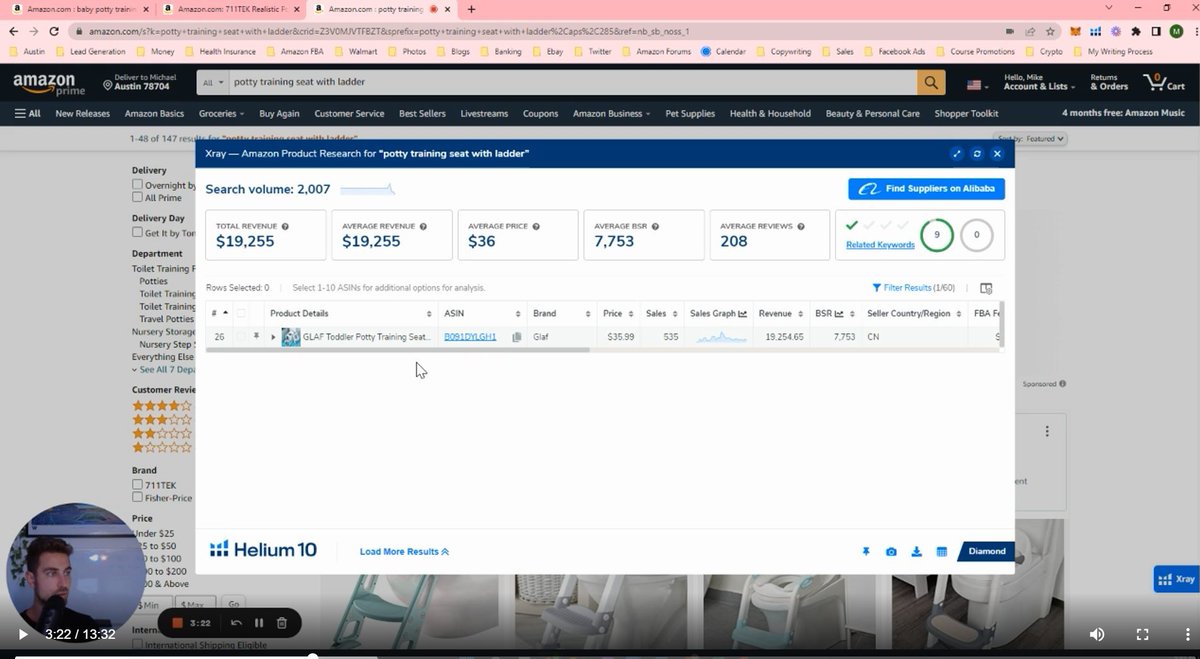Viewport: 1200px width, 659px height.
Task: Enter video fullscreen mode
Action: click(1142, 634)
